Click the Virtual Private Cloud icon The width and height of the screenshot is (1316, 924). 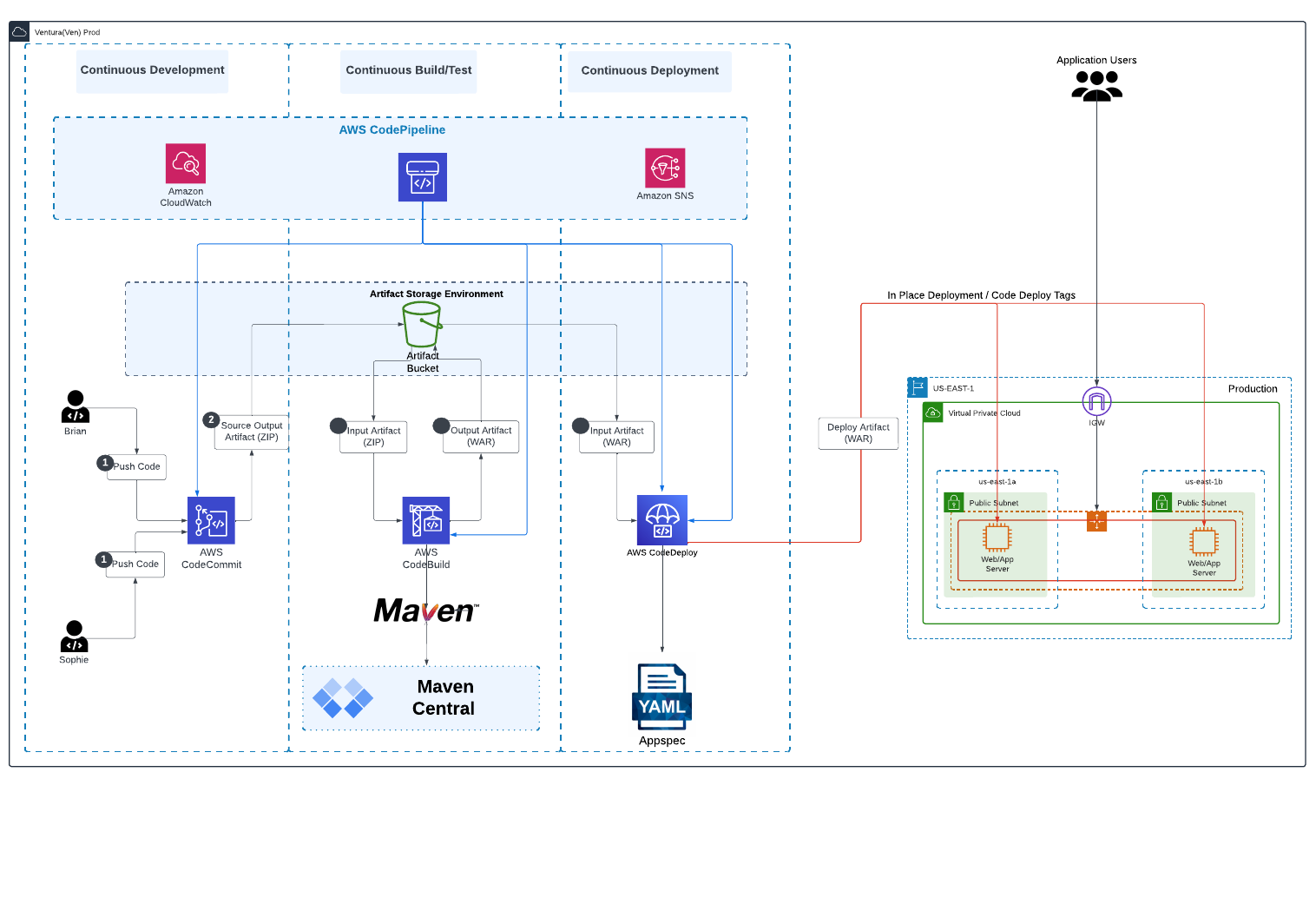click(x=933, y=412)
